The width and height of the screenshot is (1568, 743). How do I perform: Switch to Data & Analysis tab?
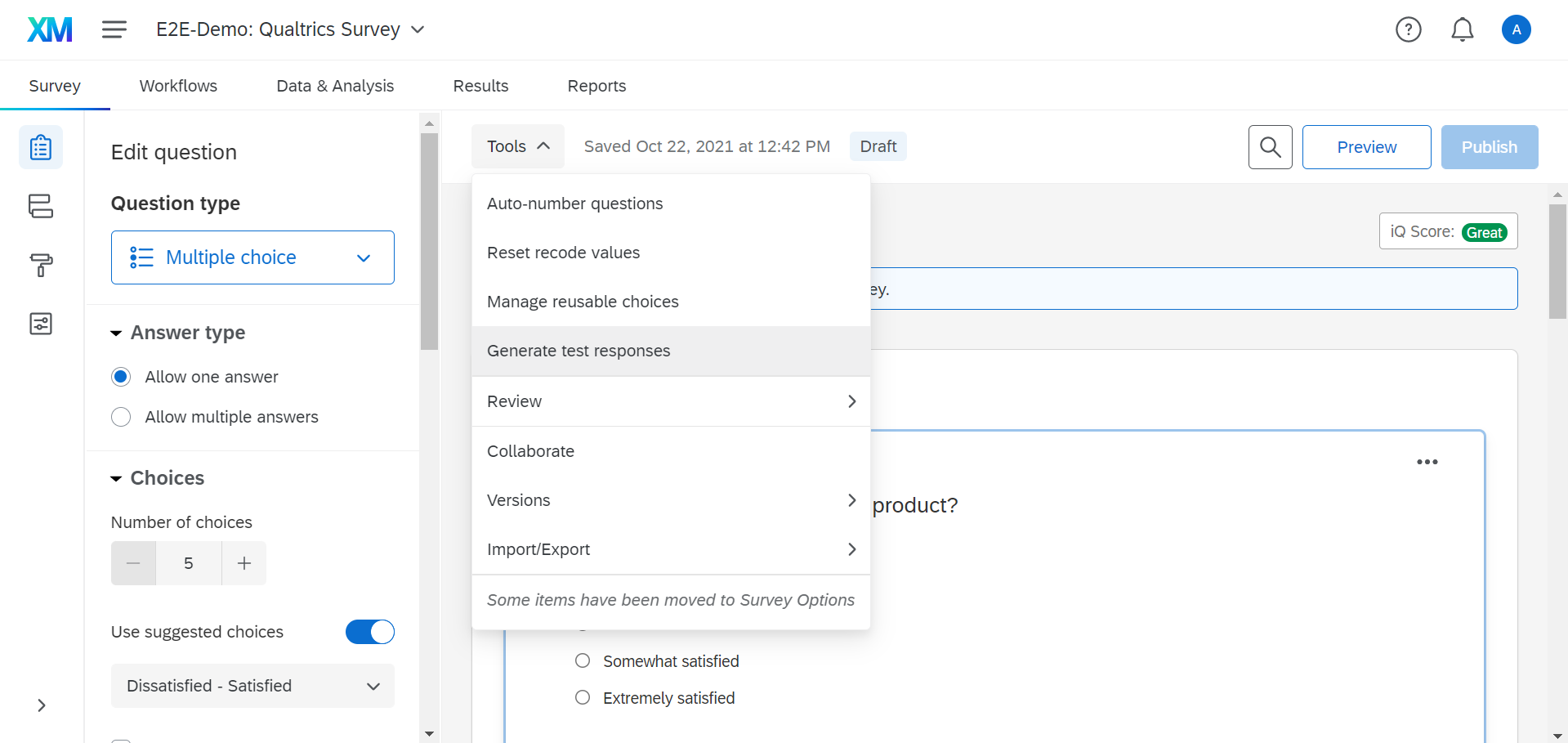pos(335,86)
